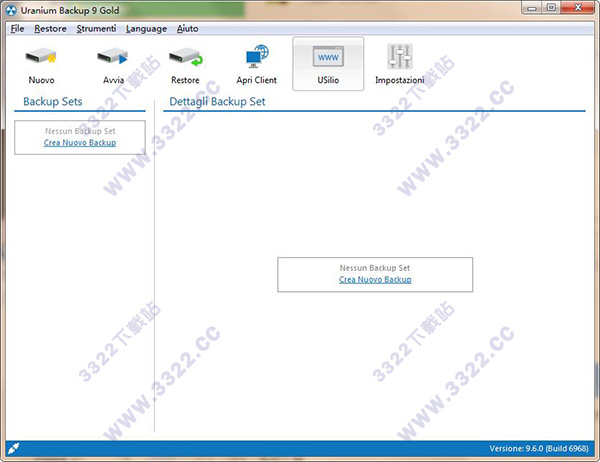Start backup with the Avvia icon
This screenshot has height=462, width=600.
click(112, 57)
